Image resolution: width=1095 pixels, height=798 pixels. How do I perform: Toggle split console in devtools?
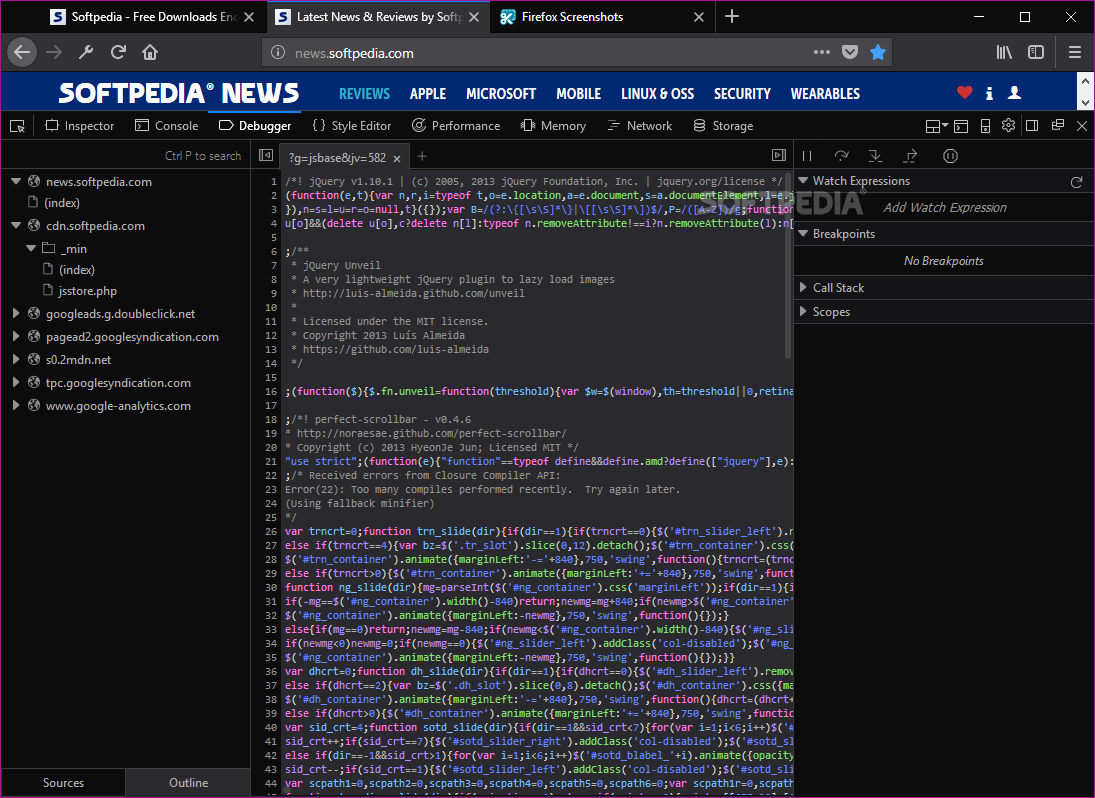[x=962, y=126]
